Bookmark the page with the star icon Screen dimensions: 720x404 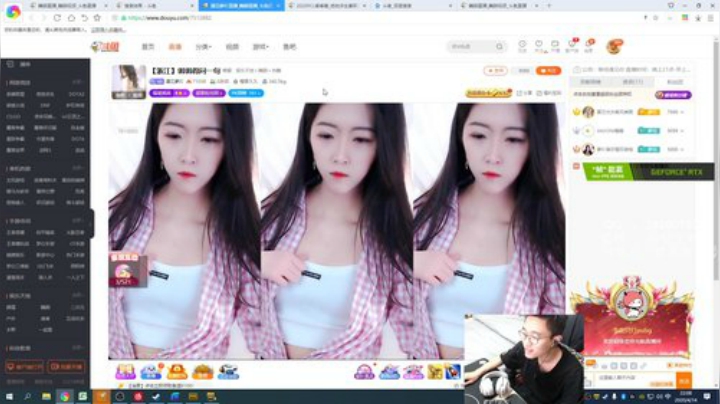click(97, 18)
